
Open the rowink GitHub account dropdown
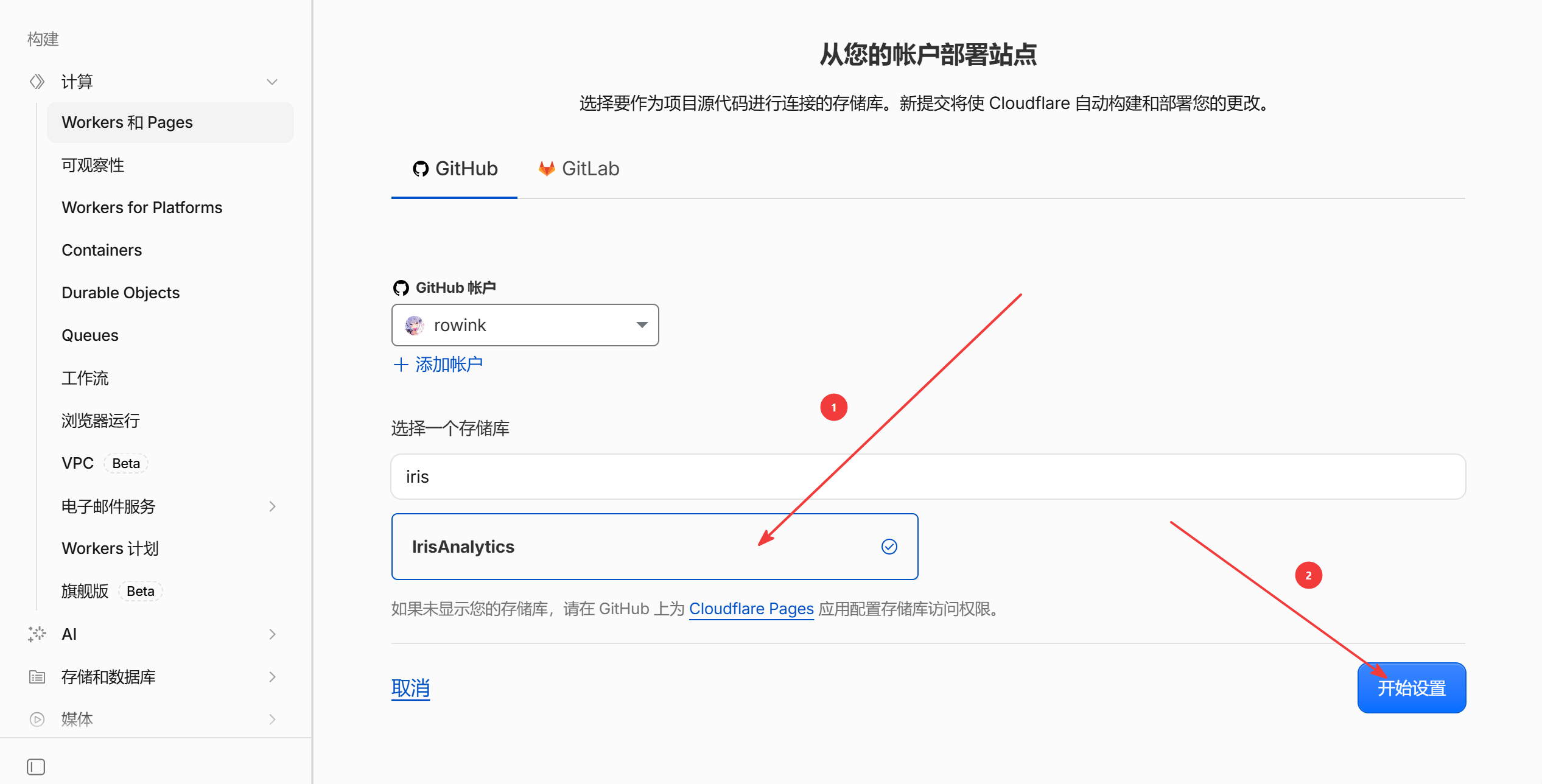525,325
